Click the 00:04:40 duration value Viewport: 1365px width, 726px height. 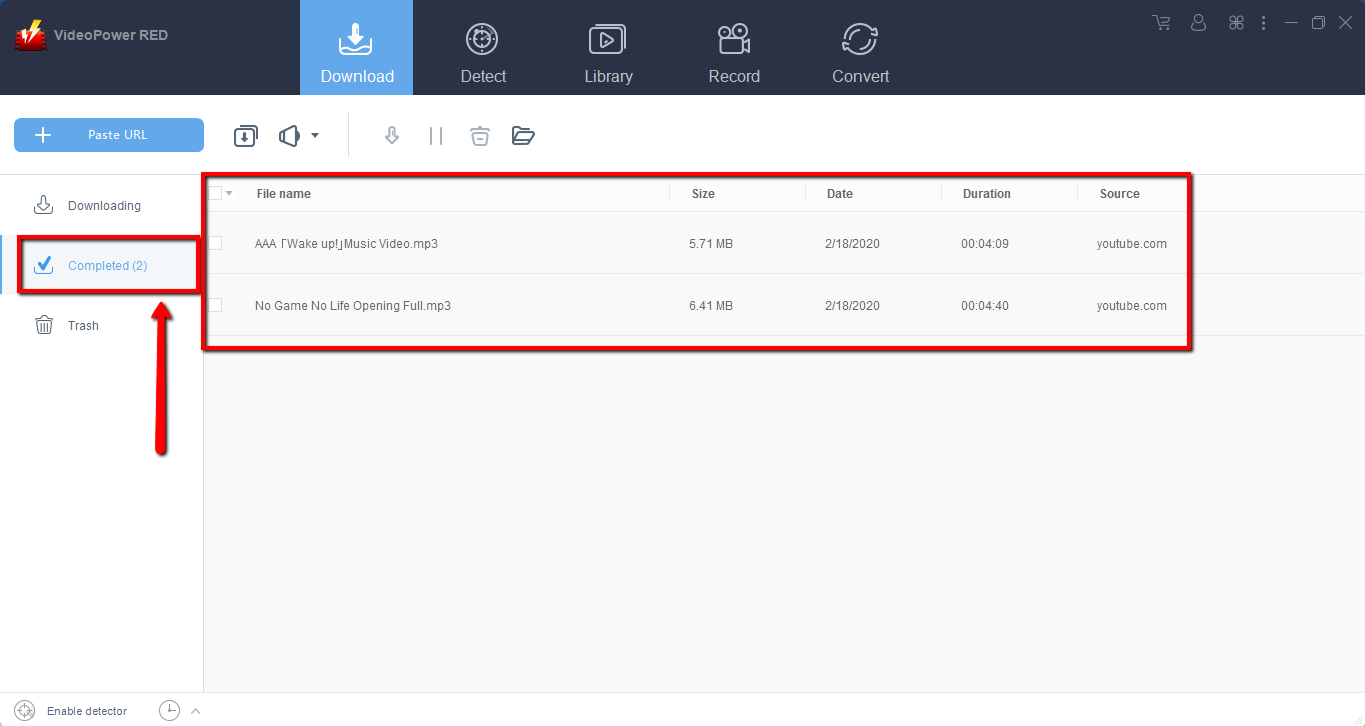(985, 306)
